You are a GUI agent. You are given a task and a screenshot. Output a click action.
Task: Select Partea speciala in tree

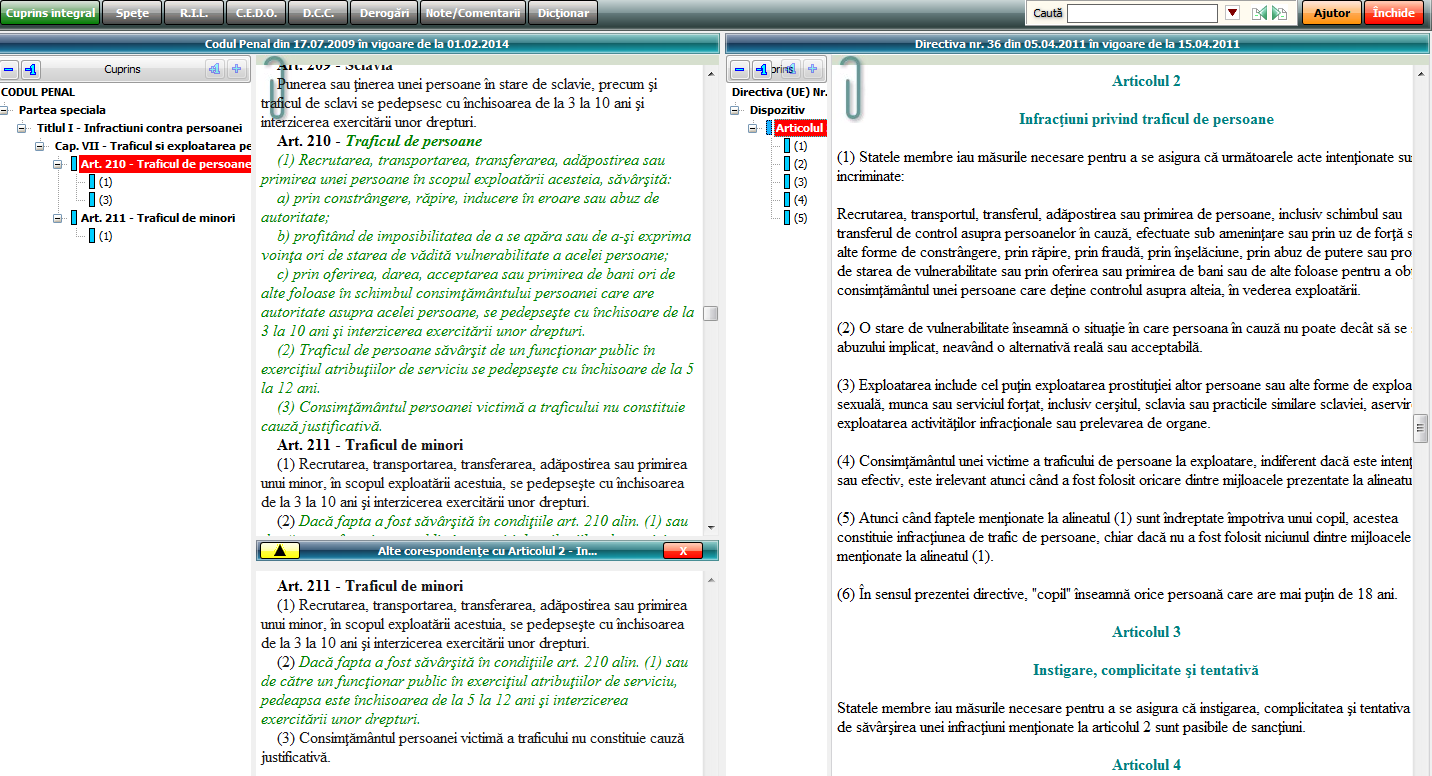62,110
